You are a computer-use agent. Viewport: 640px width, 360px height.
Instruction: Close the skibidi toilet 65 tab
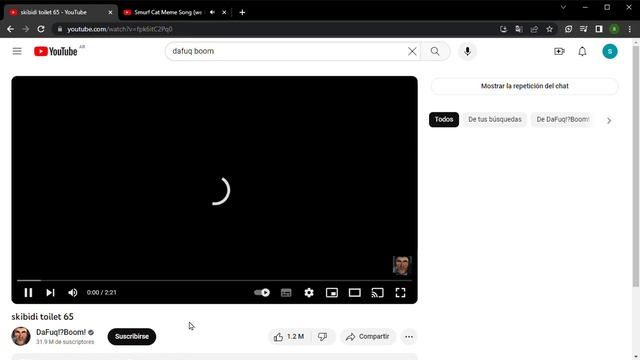[110, 12]
